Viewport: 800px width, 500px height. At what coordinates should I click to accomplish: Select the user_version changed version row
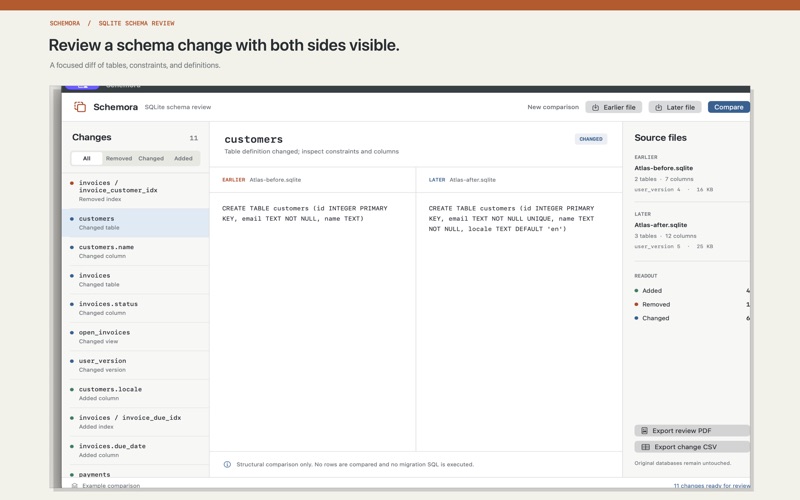point(135,365)
